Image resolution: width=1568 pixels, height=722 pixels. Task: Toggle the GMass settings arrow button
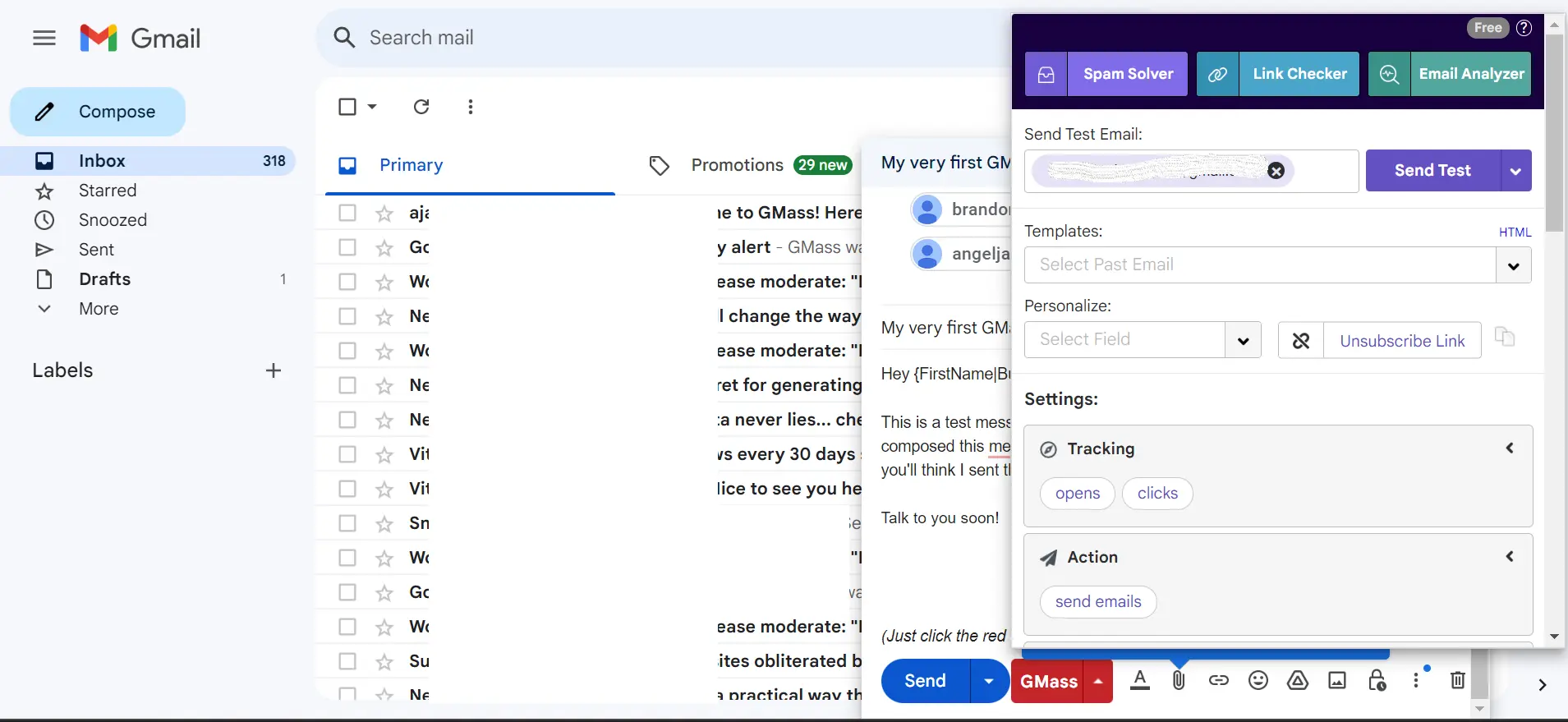pos(1098,681)
